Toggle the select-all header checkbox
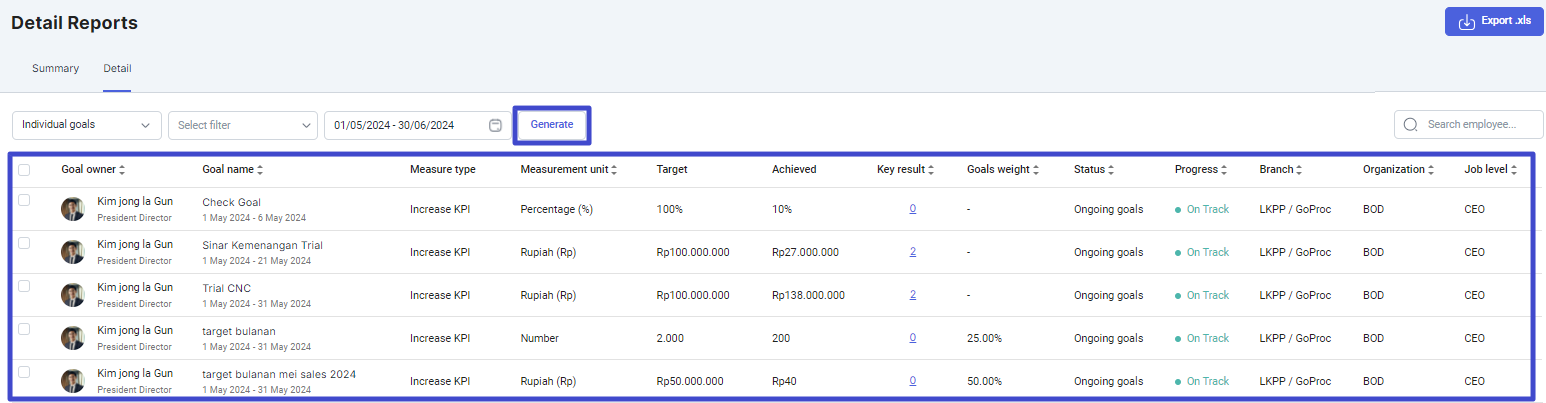 click(24, 170)
